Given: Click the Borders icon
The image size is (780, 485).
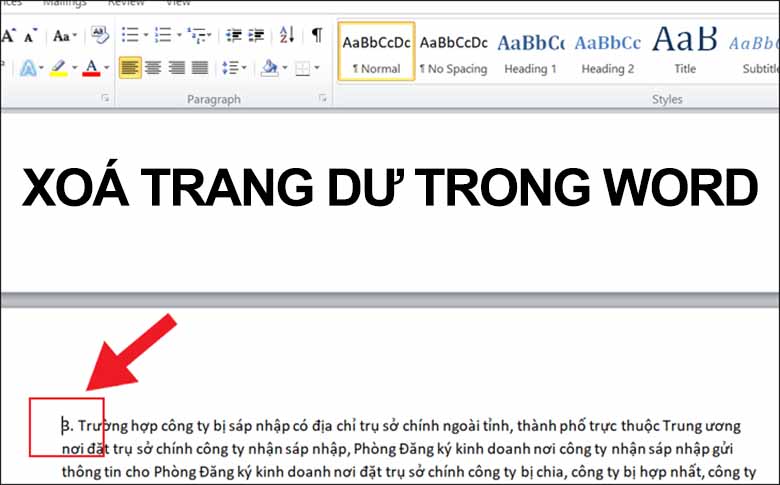Looking at the screenshot, I should [x=302, y=68].
